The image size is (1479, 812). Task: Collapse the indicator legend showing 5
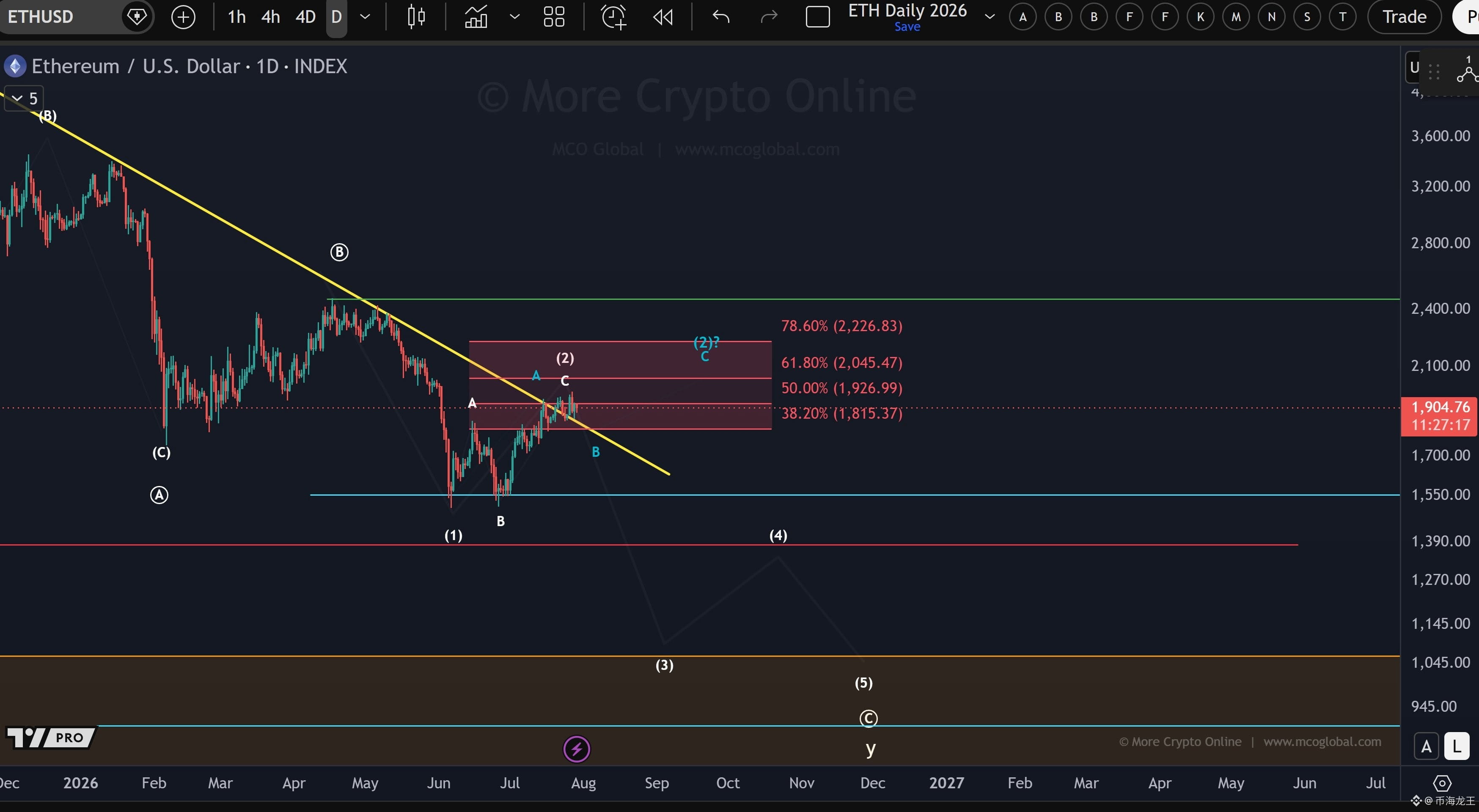point(24,99)
